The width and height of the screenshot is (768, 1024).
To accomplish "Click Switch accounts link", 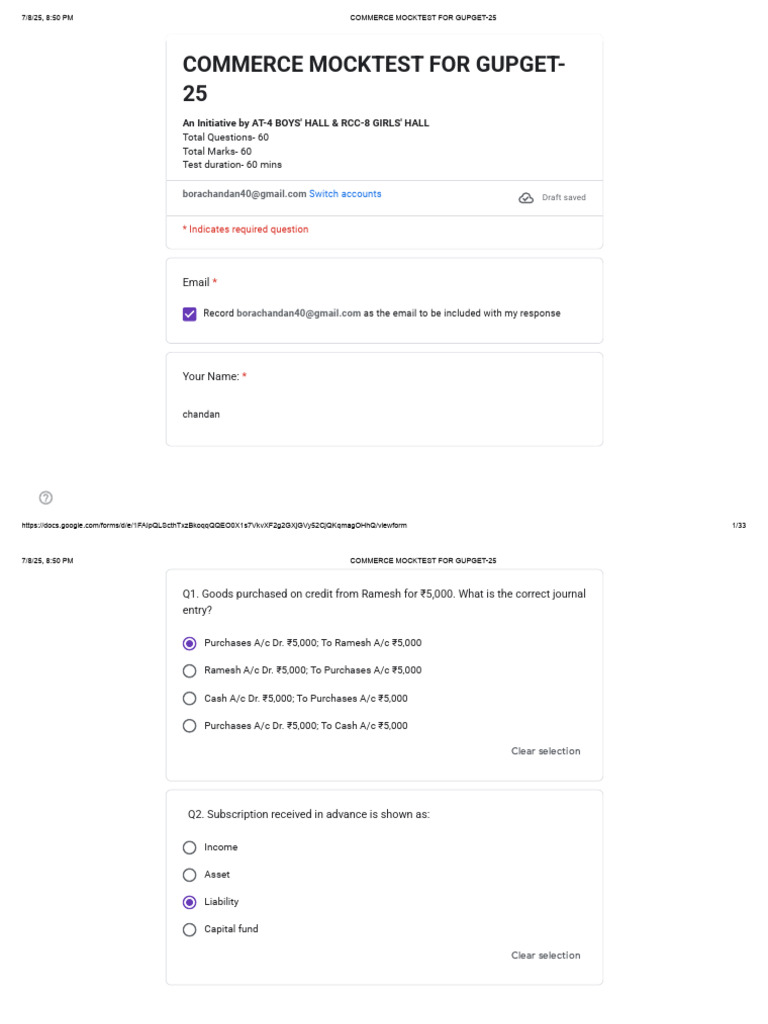I will [x=345, y=194].
